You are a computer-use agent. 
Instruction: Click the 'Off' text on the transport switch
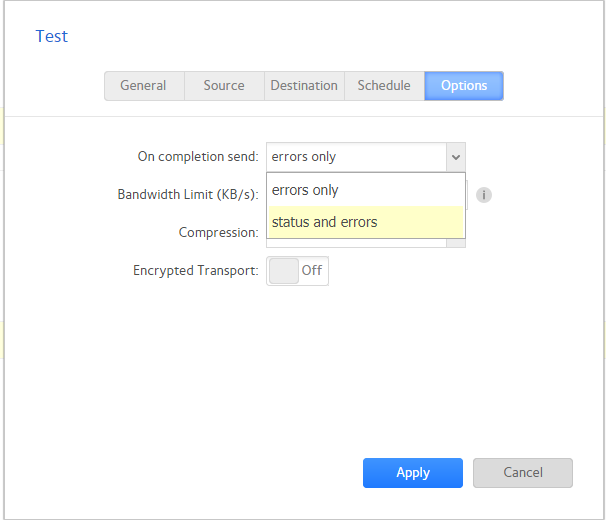tap(312, 270)
